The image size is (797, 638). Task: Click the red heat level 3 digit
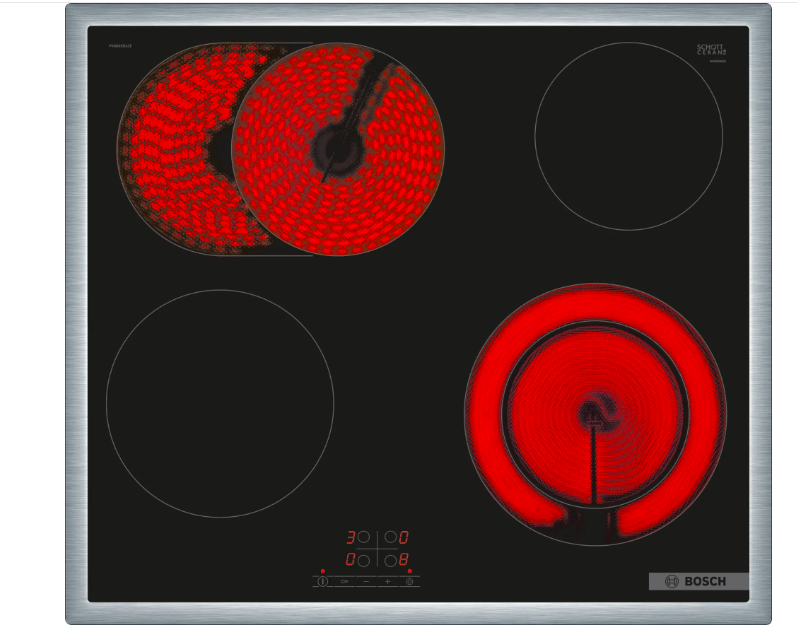pos(350,537)
